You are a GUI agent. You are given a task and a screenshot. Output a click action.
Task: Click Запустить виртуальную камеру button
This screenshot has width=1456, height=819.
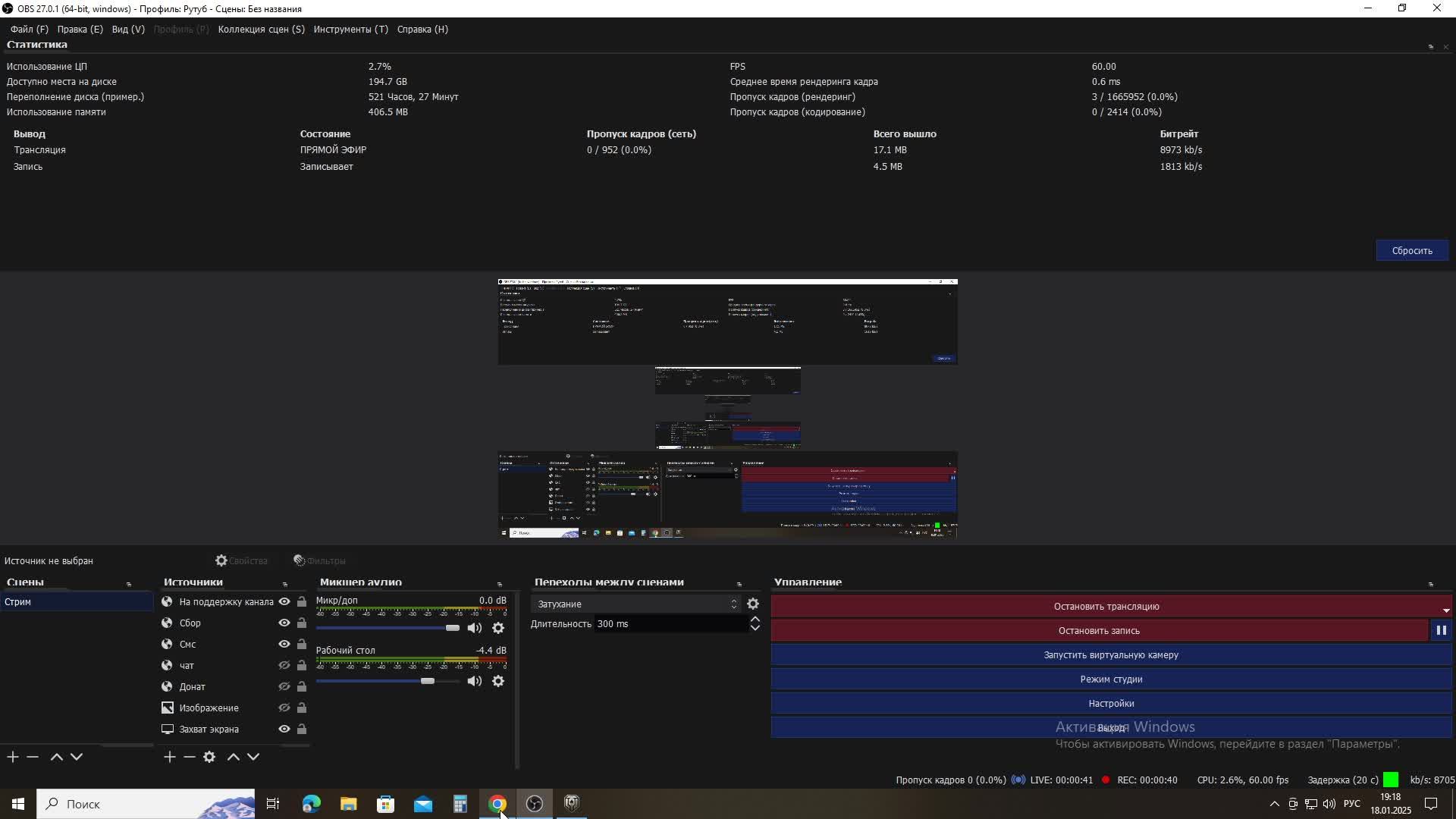click(1111, 654)
